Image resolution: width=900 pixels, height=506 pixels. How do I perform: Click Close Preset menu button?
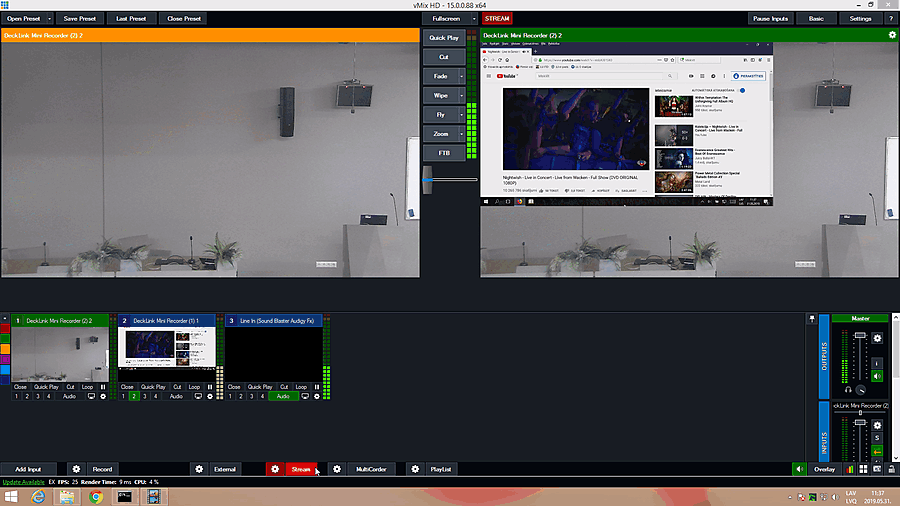(184, 18)
